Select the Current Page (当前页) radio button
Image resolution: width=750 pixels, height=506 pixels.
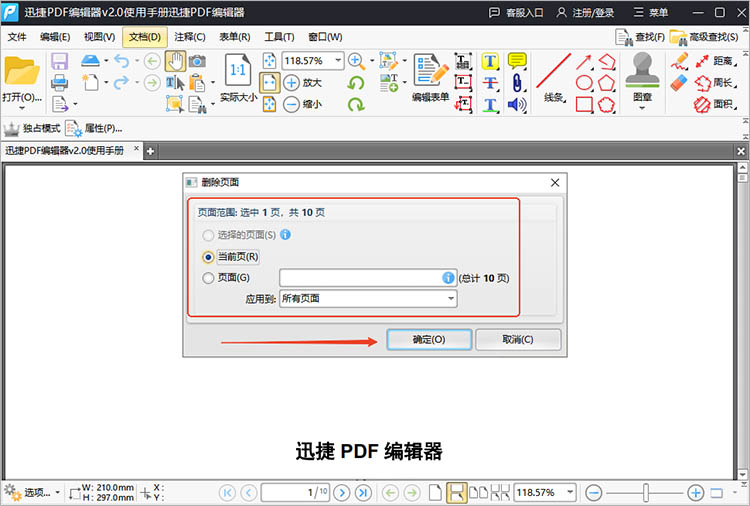click(208, 256)
